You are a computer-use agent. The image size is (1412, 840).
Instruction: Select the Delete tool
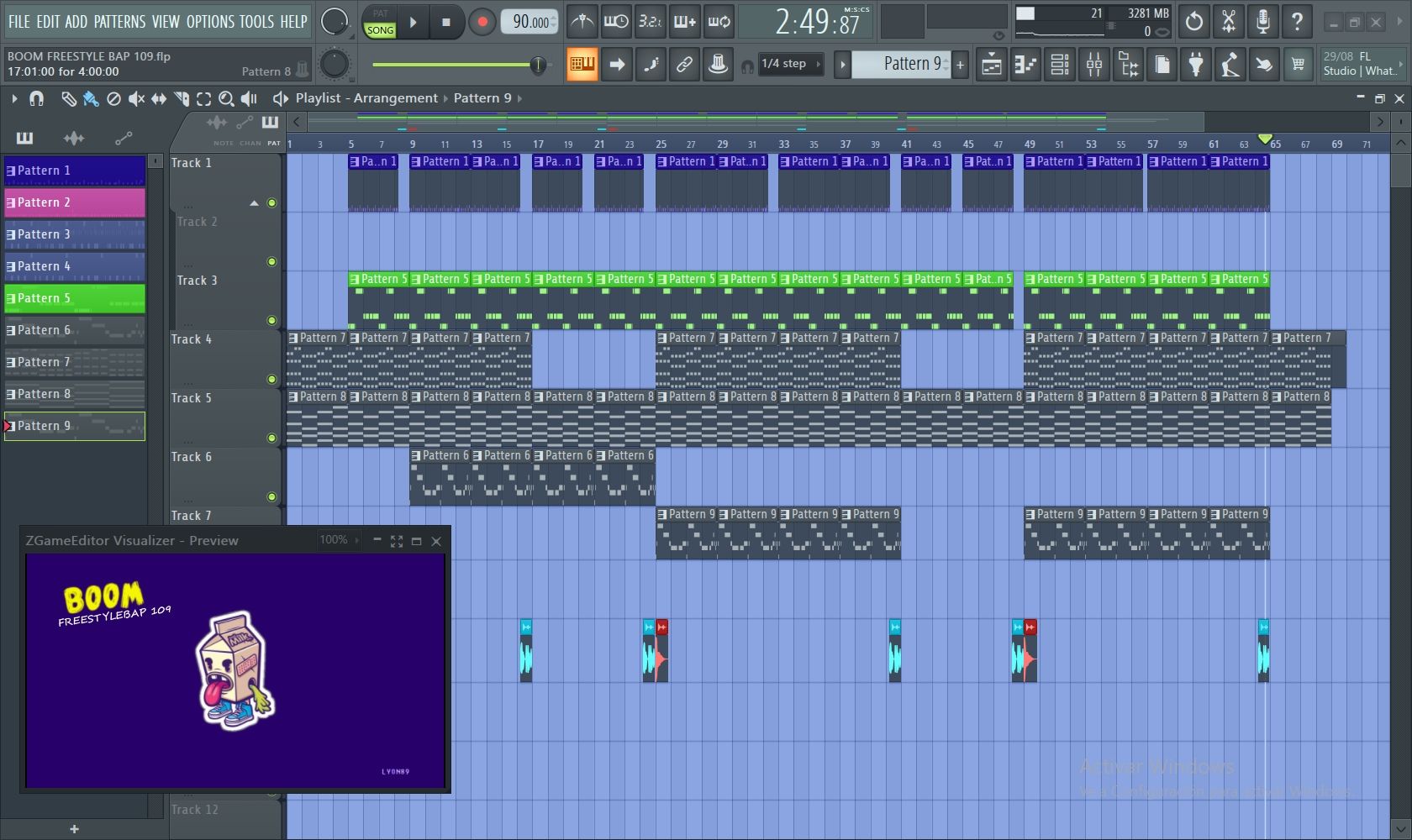coord(113,99)
